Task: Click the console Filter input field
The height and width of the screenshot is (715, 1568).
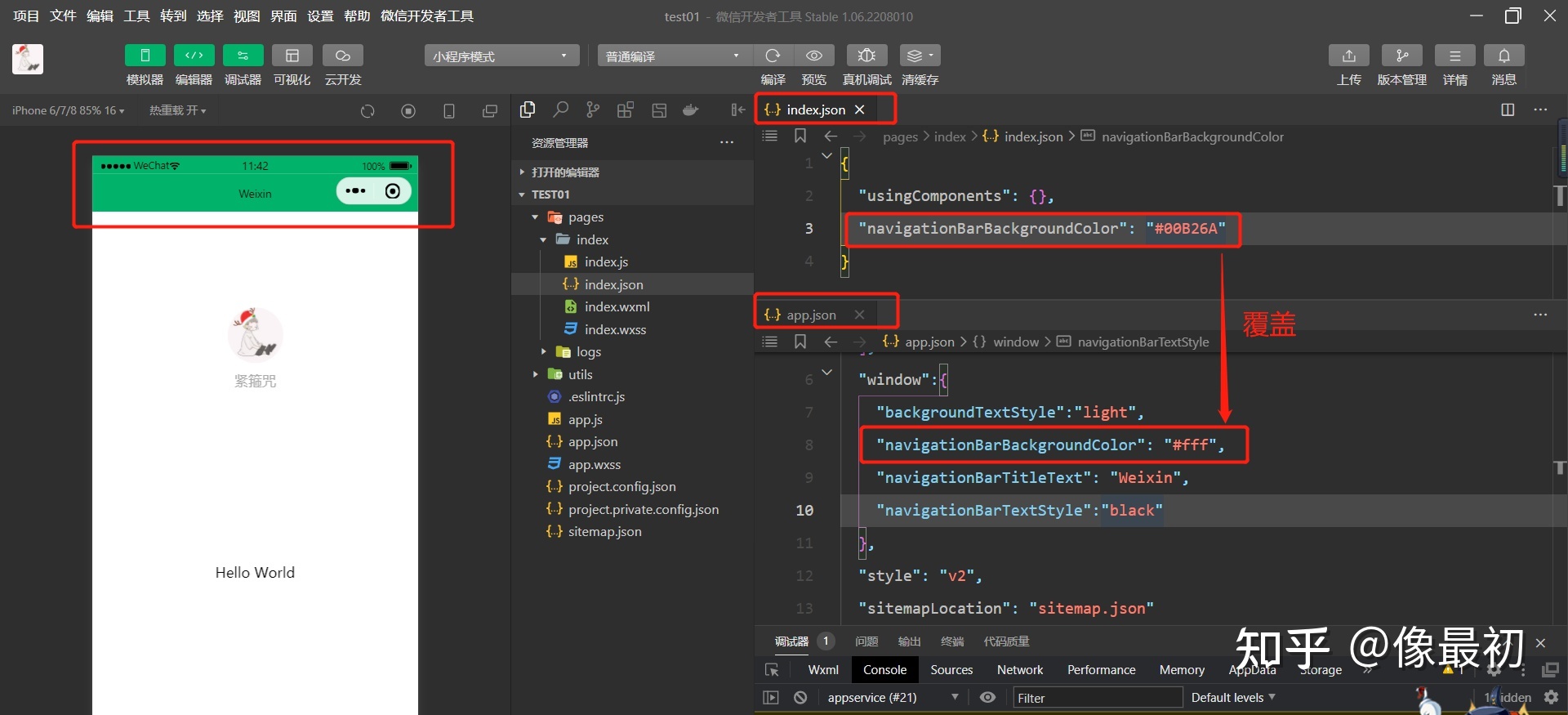Action: (x=1097, y=698)
